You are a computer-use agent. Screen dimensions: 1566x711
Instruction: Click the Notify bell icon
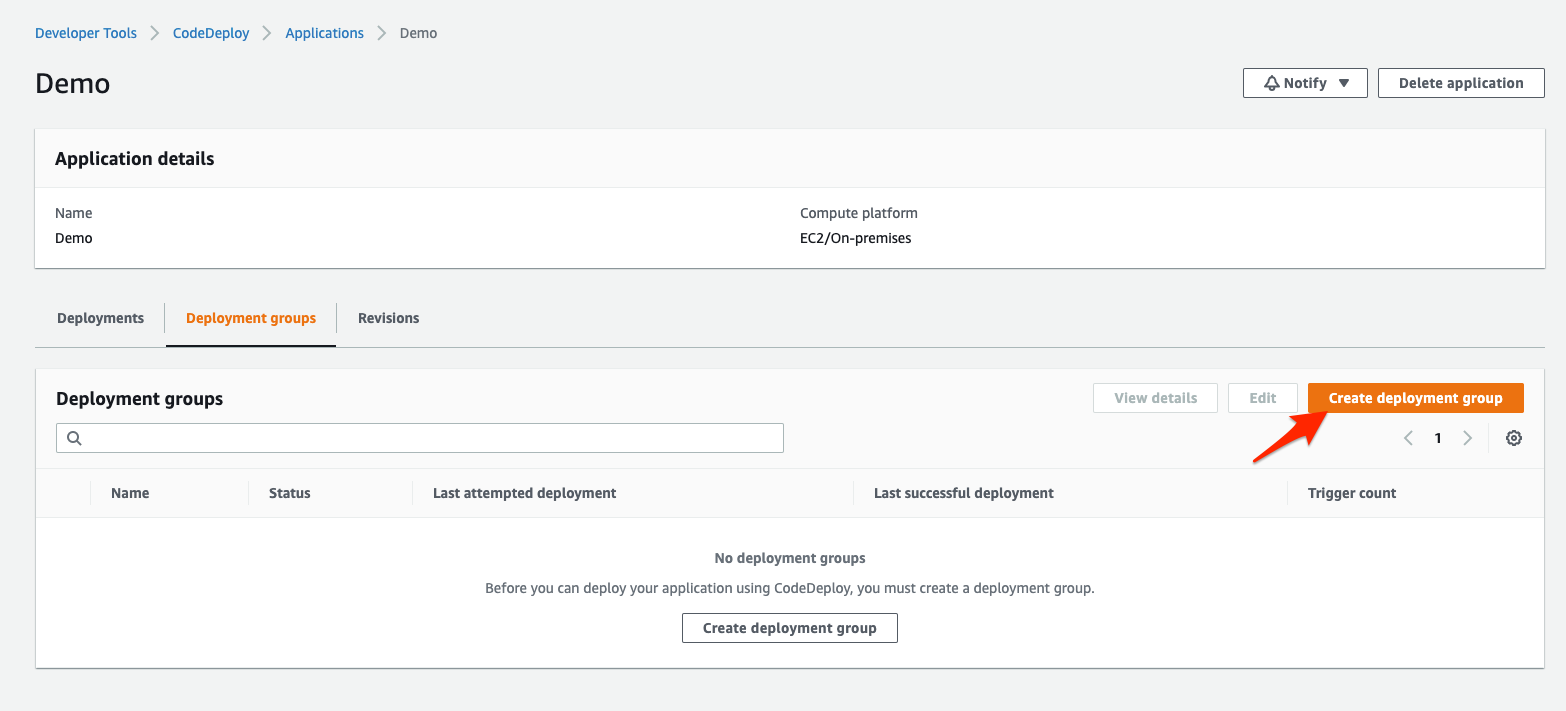coord(1272,83)
